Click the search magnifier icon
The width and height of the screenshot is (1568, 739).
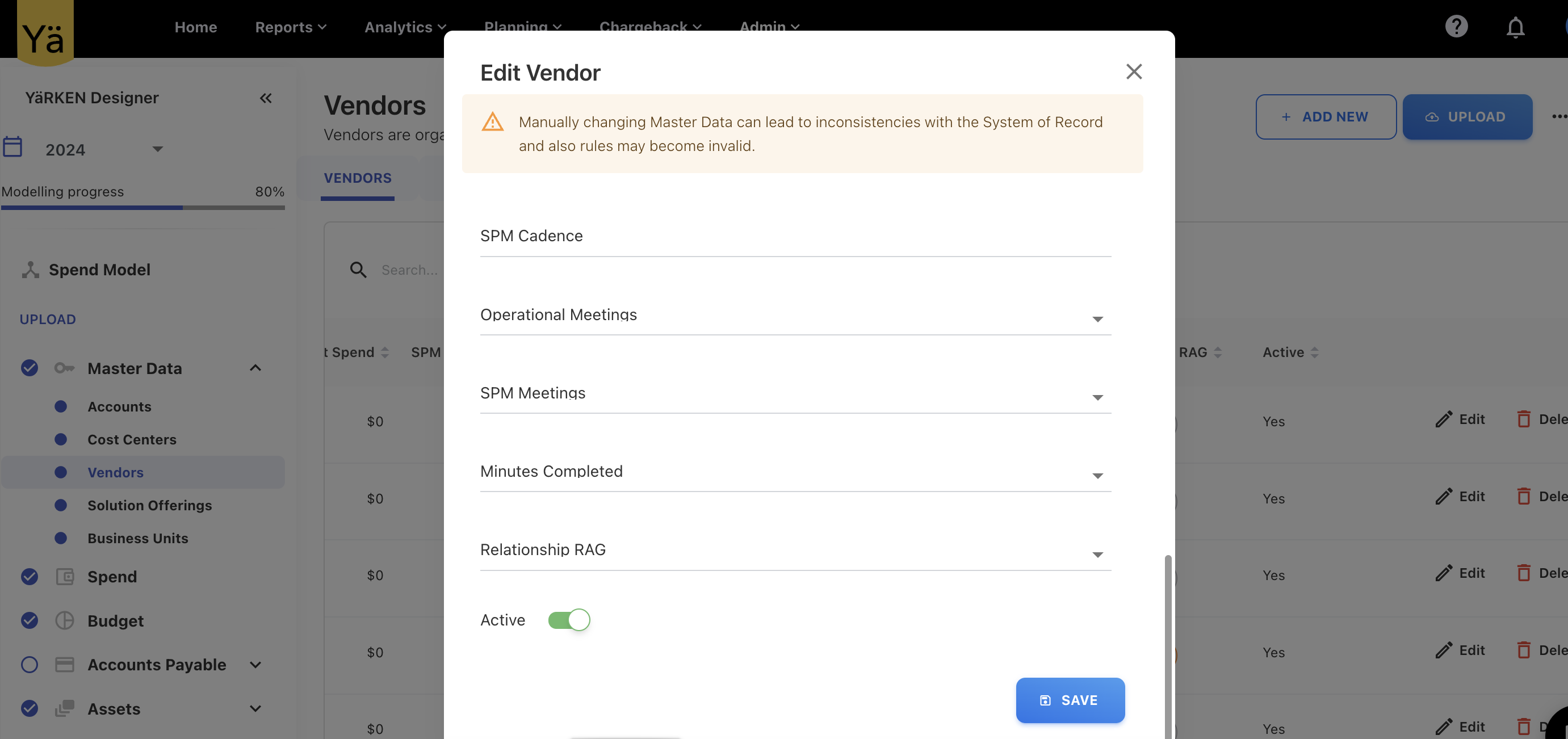358,270
